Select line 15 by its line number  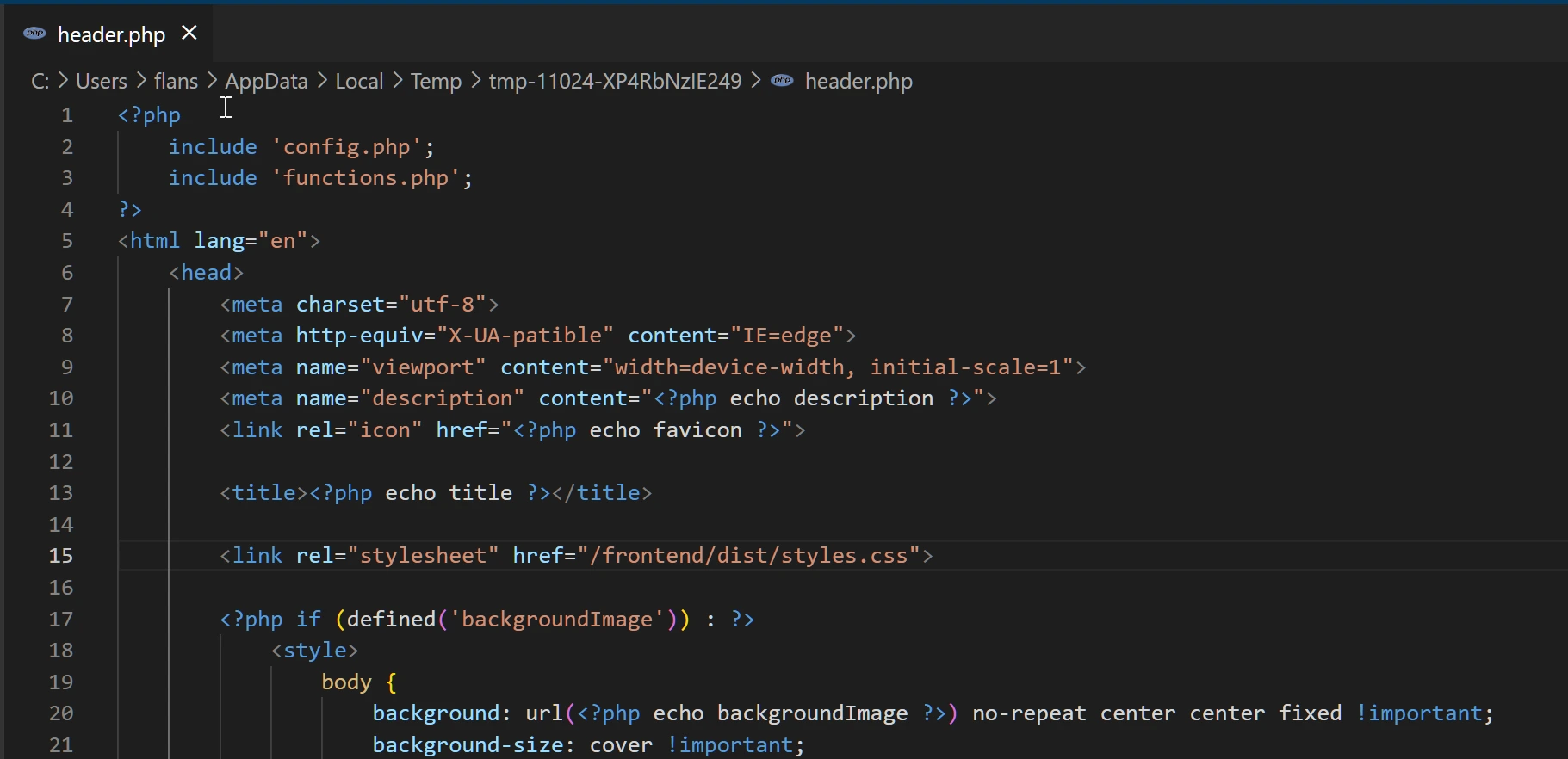61,556
